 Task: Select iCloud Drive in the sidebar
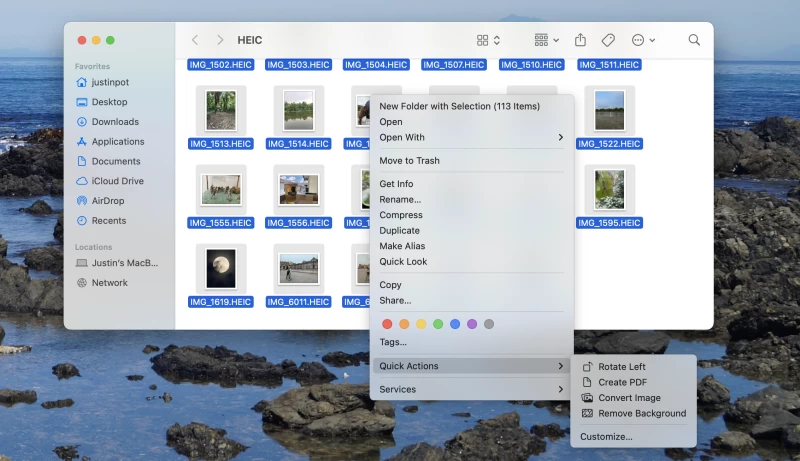coord(117,181)
